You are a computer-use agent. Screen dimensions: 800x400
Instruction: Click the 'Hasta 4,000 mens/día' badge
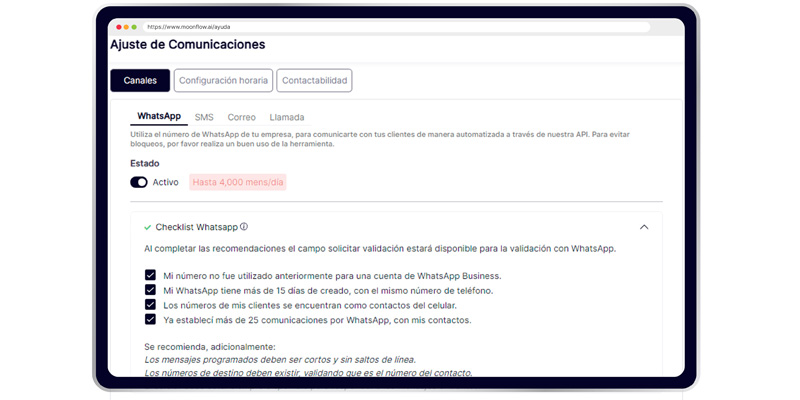(238, 182)
